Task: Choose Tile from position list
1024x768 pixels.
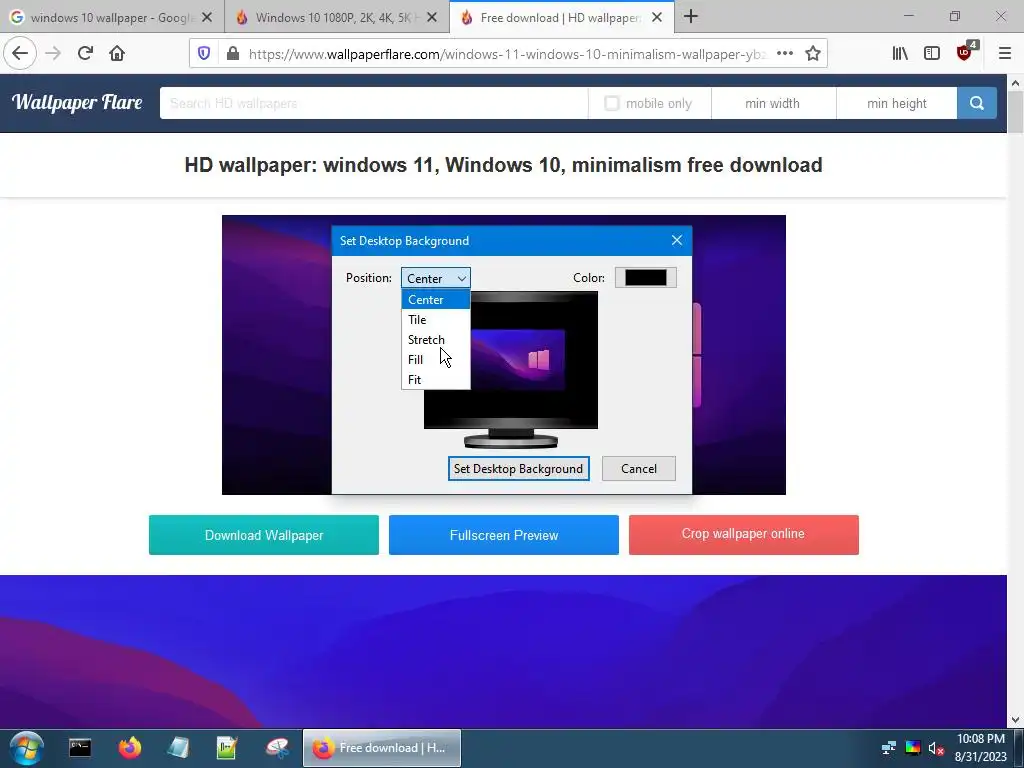Action: point(436,320)
